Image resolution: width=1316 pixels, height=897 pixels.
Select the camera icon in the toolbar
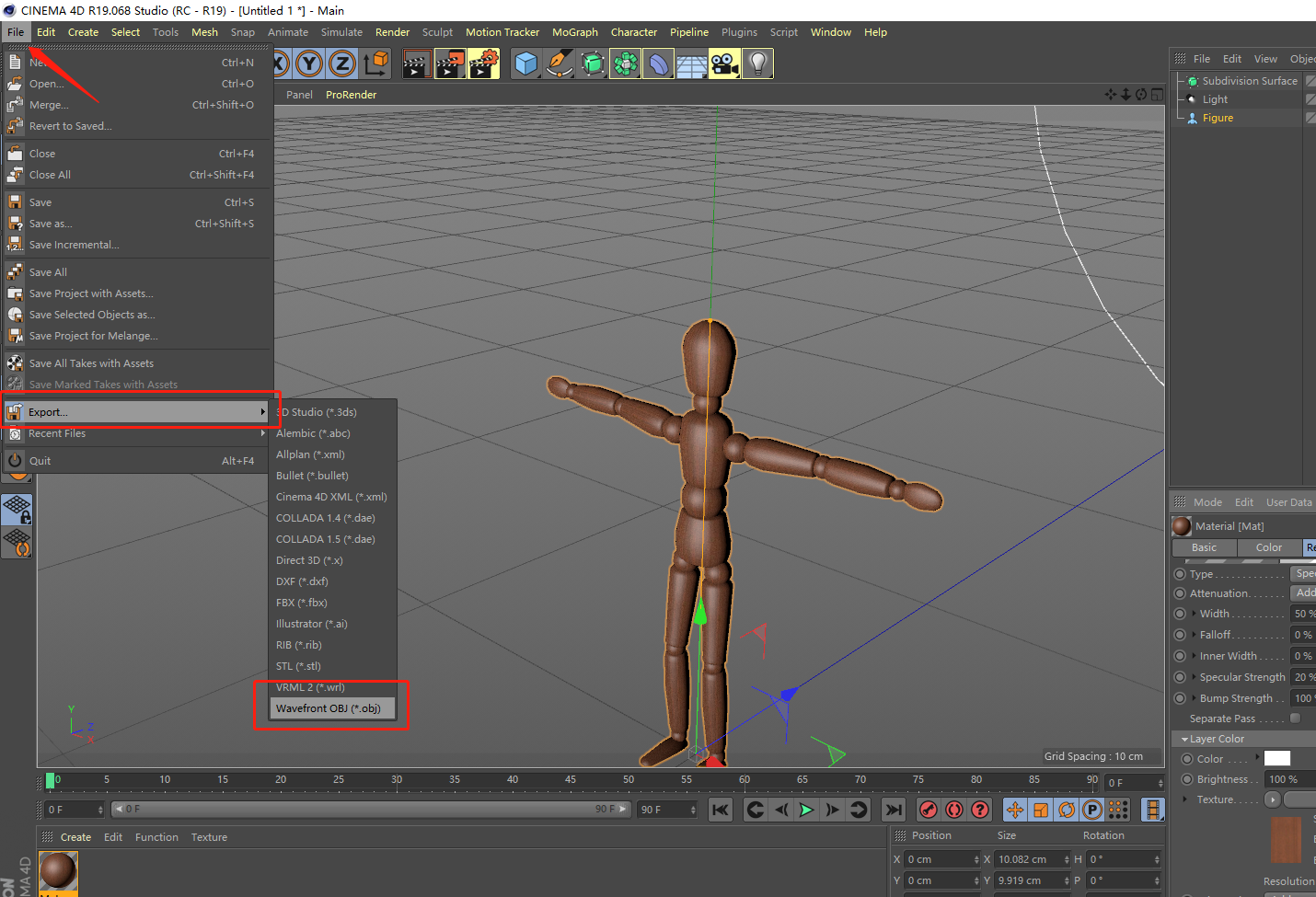(724, 63)
